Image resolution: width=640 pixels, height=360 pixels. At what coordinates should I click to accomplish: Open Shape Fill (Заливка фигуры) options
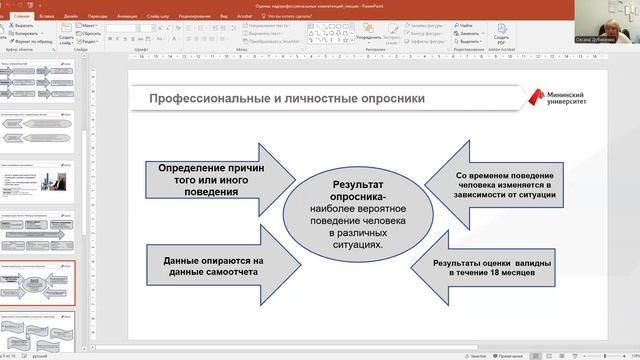click(424, 26)
